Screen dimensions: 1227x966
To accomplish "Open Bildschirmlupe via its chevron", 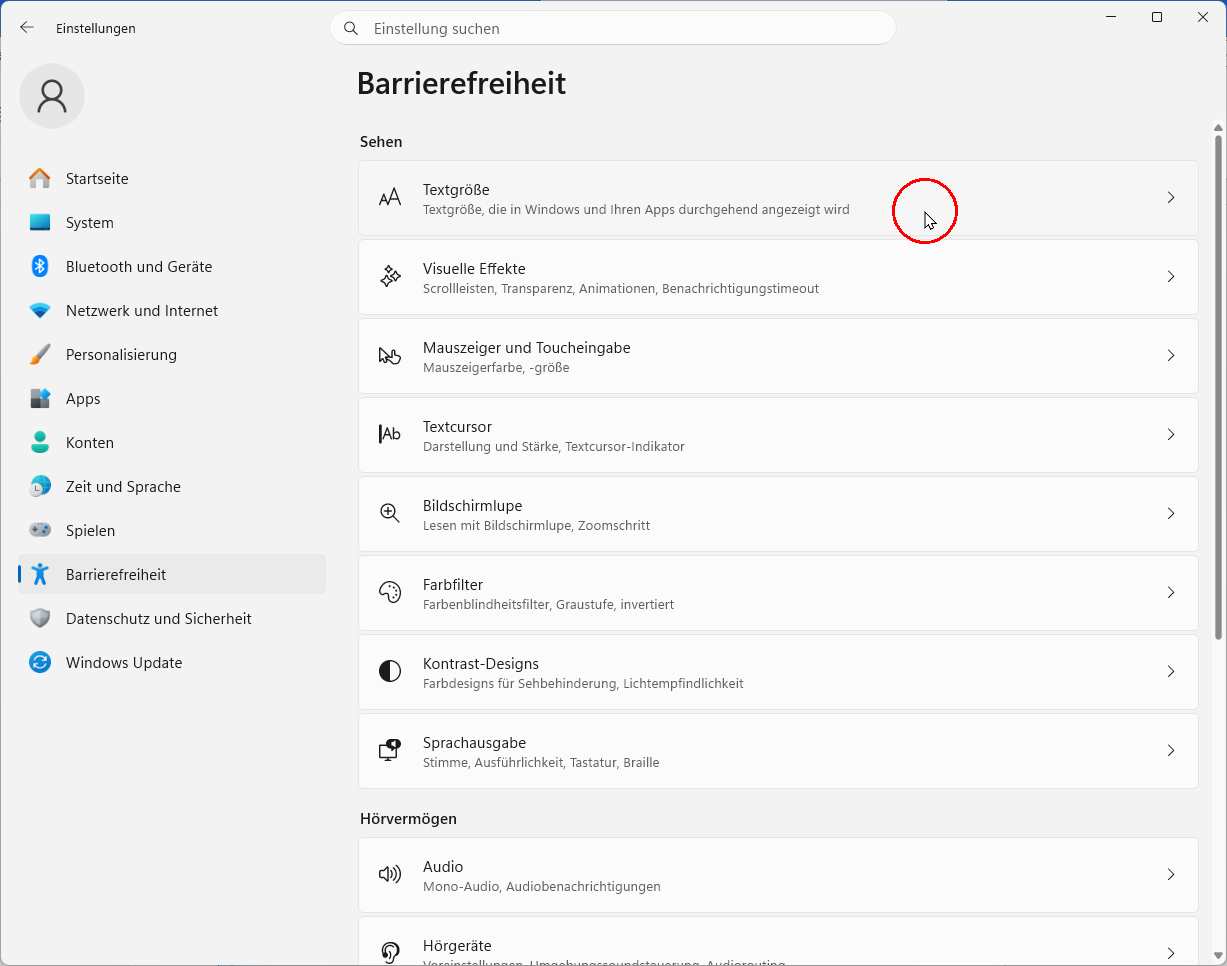I will tap(1171, 514).
